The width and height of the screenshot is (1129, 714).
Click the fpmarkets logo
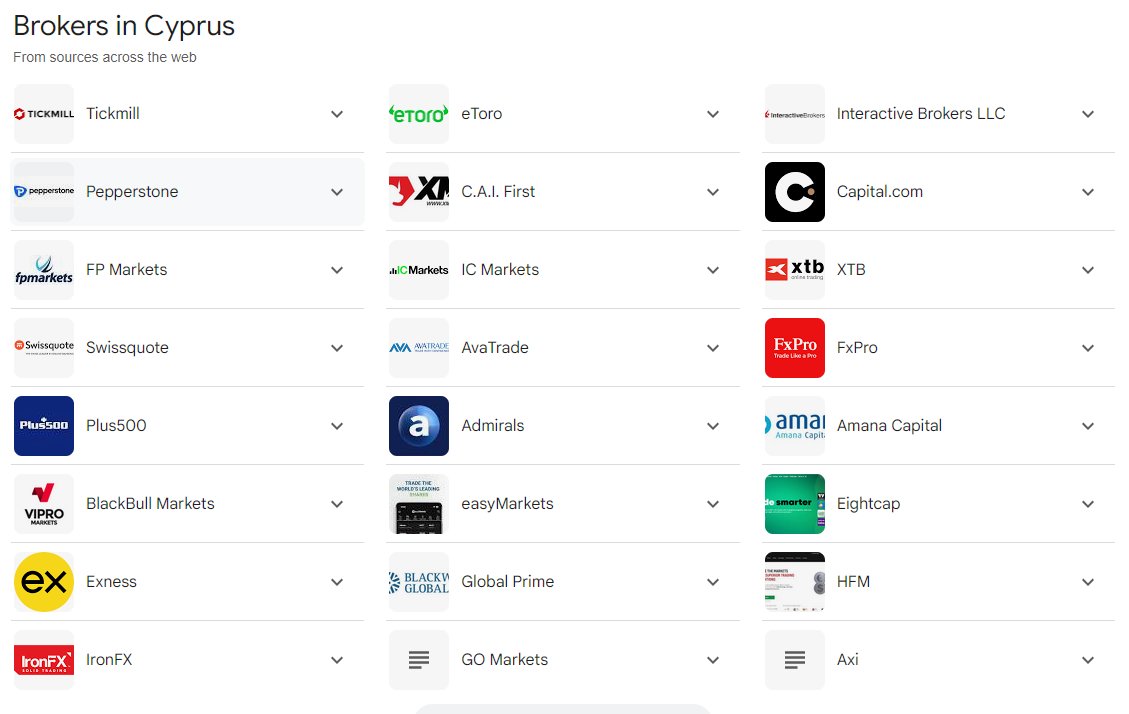pos(44,270)
